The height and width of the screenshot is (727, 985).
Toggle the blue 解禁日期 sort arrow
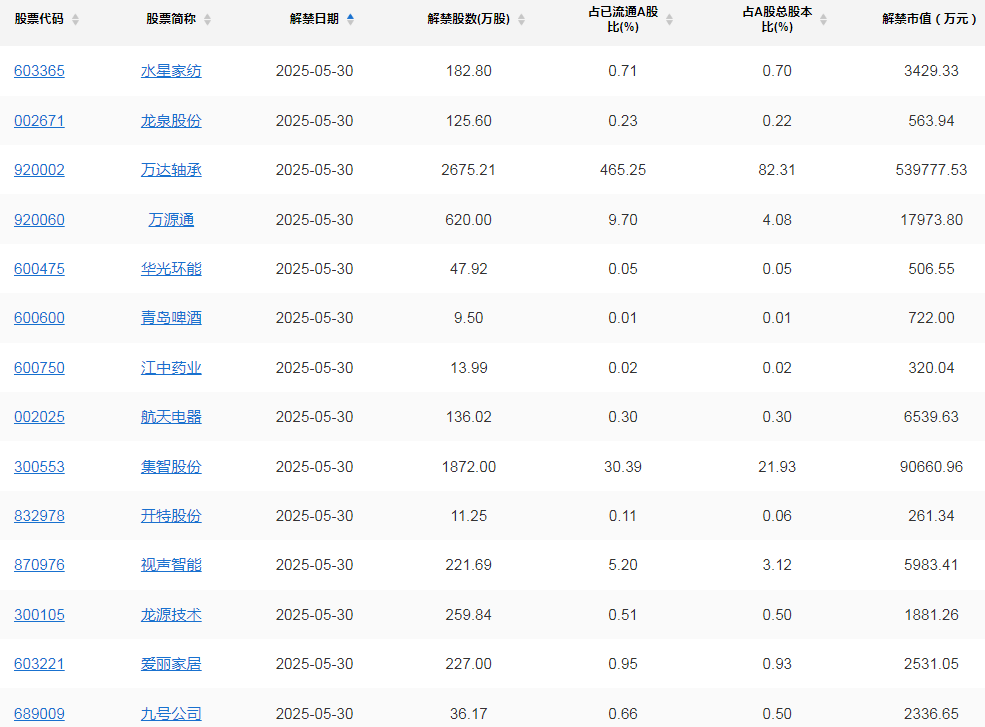click(351, 19)
